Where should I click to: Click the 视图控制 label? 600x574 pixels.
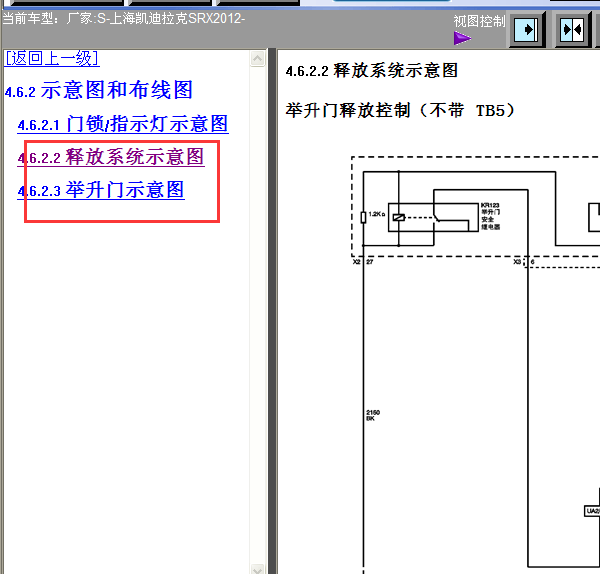point(479,21)
